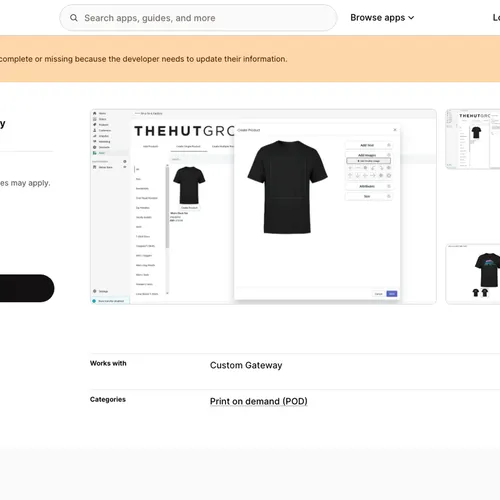This screenshot has width=500, height=500.
Task: Close the Create Product dialog with the X
Action: [395, 130]
